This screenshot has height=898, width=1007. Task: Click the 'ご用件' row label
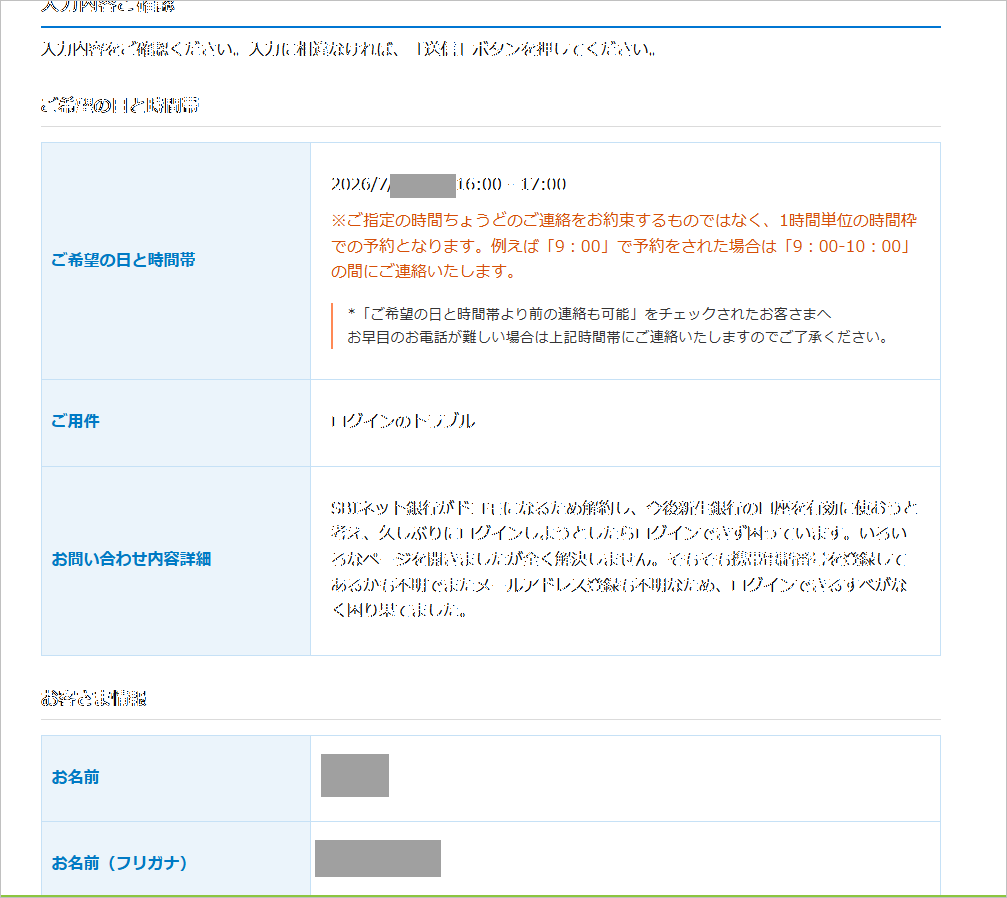pos(75,421)
